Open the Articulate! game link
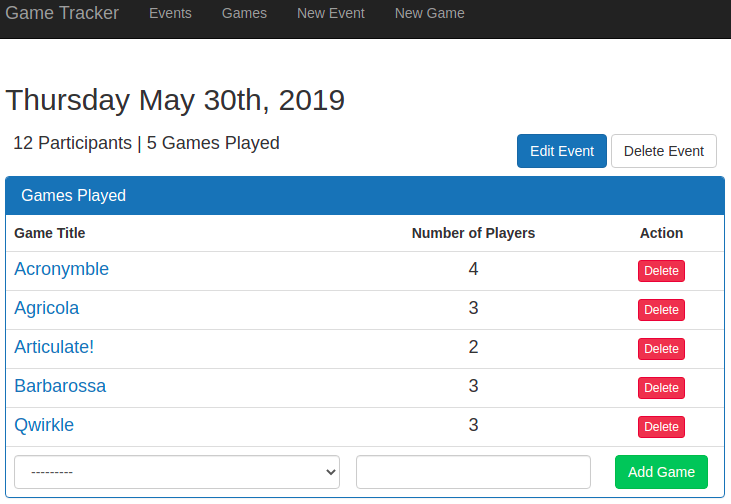Screen dimensions: 731x504 (54, 347)
